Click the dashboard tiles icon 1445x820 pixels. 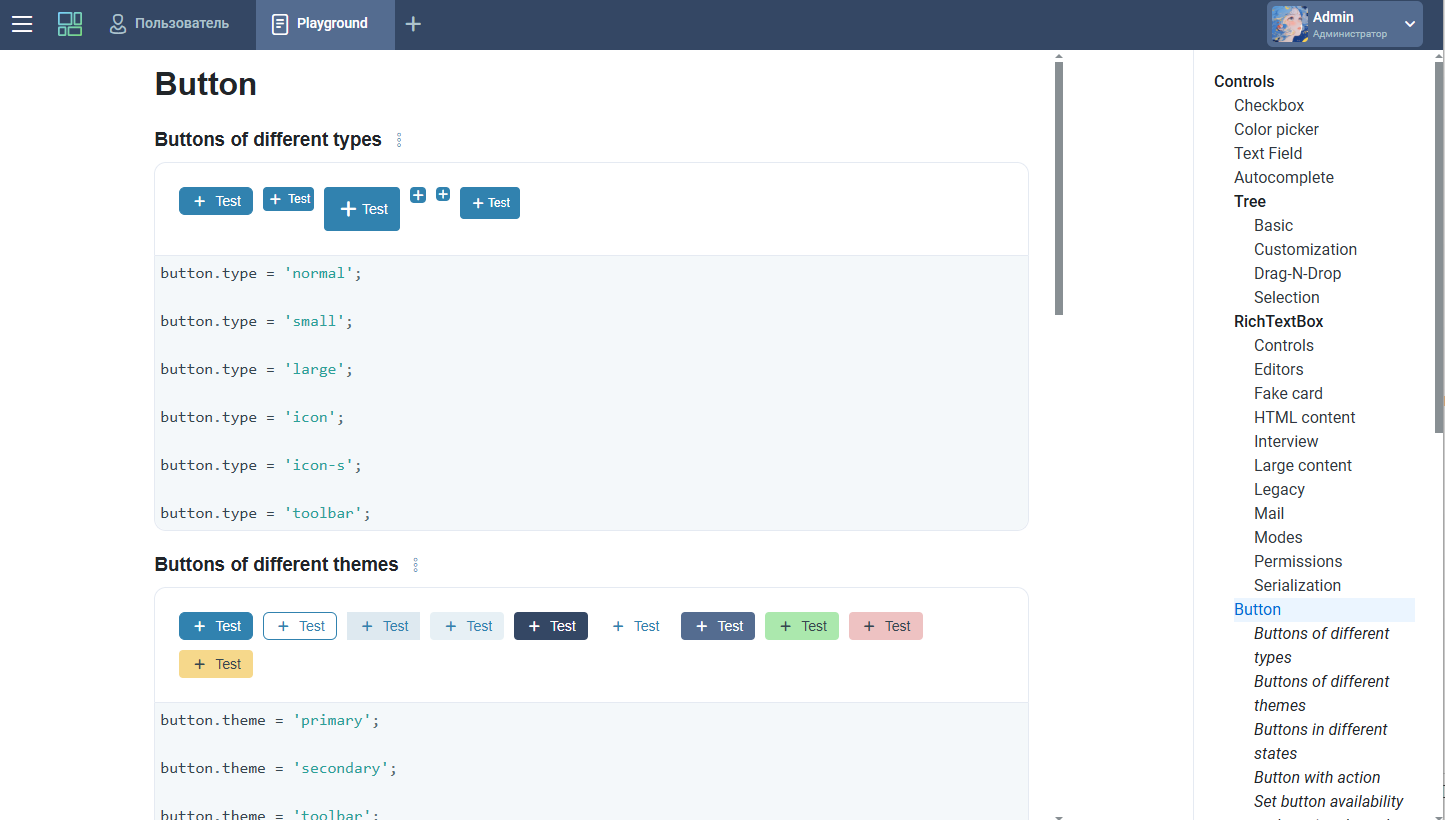[x=70, y=24]
